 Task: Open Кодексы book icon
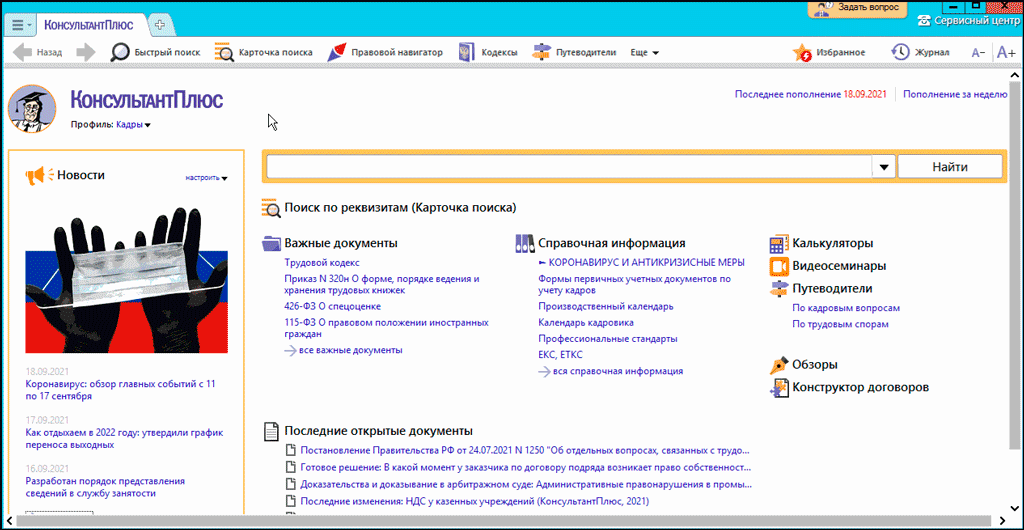click(x=466, y=52)
